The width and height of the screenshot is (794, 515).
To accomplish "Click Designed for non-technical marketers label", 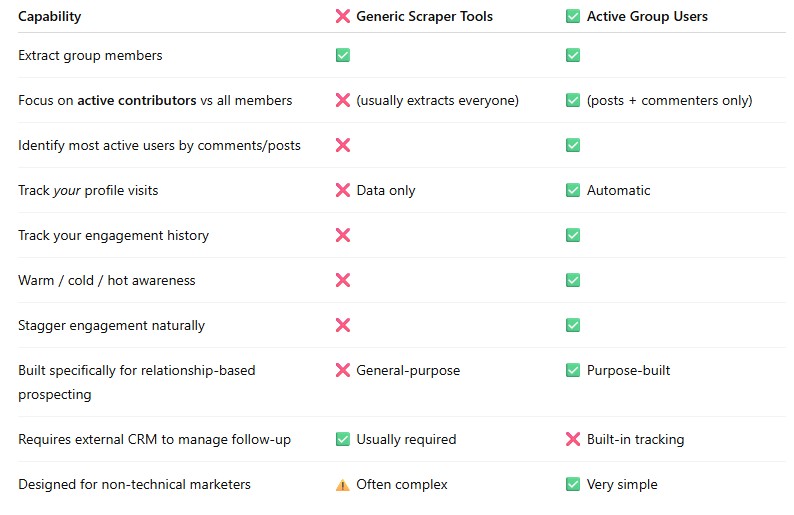I will pos(134,485).
